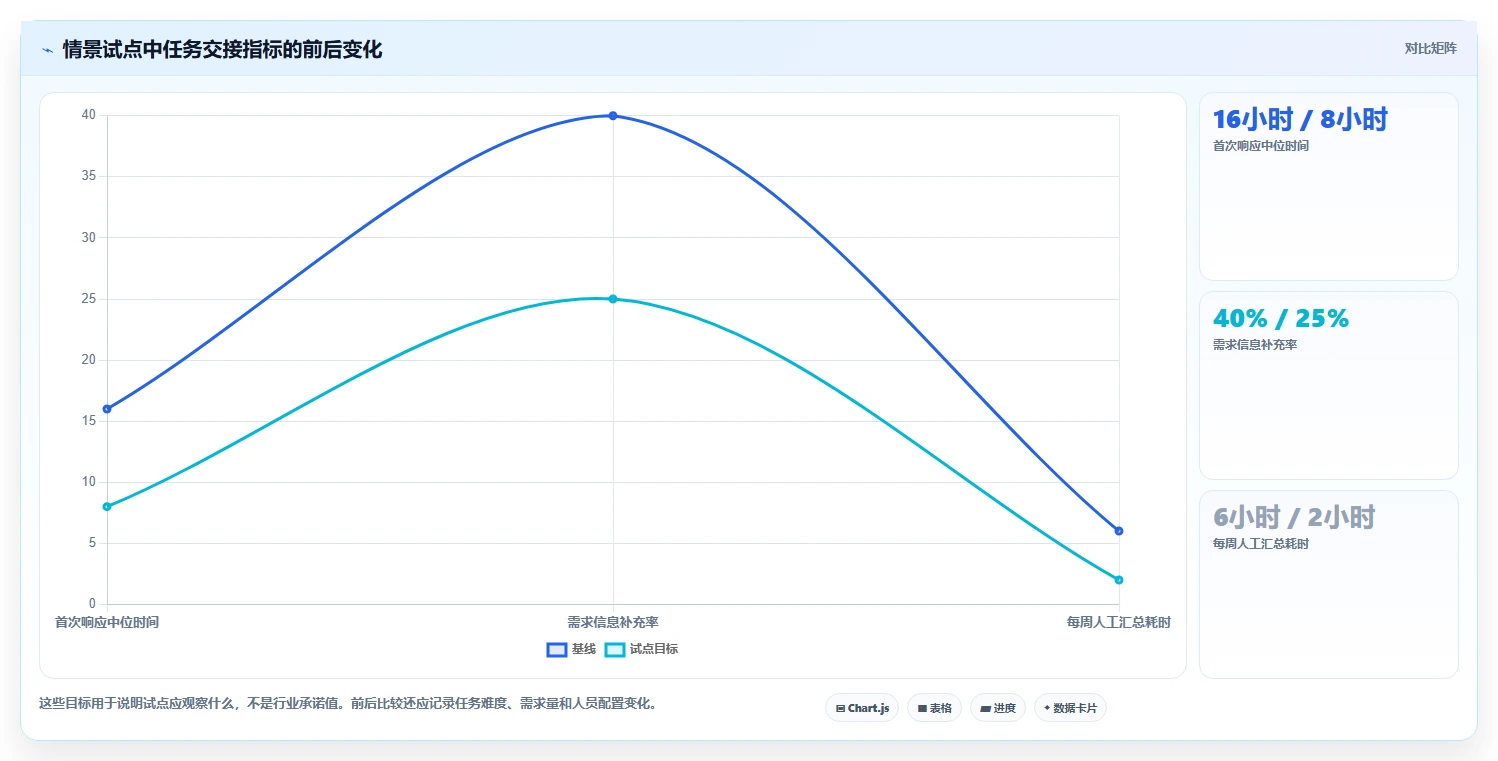Screen dimensions: 1498x761
Task: Click the title 情景试点中任务交接指标的前后变化
Action: (x=222, y=50)
